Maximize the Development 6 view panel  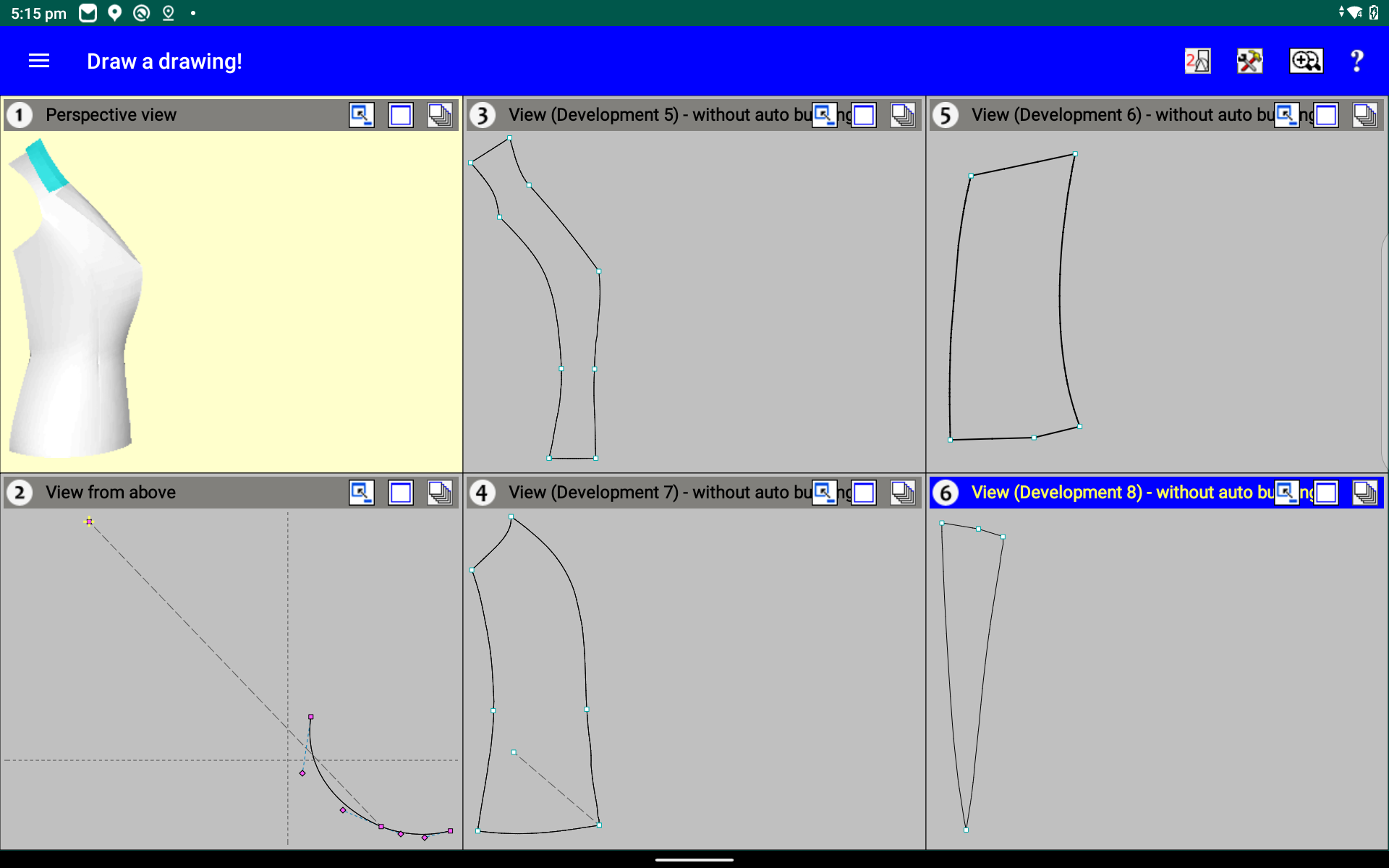tap(1326, 115)
